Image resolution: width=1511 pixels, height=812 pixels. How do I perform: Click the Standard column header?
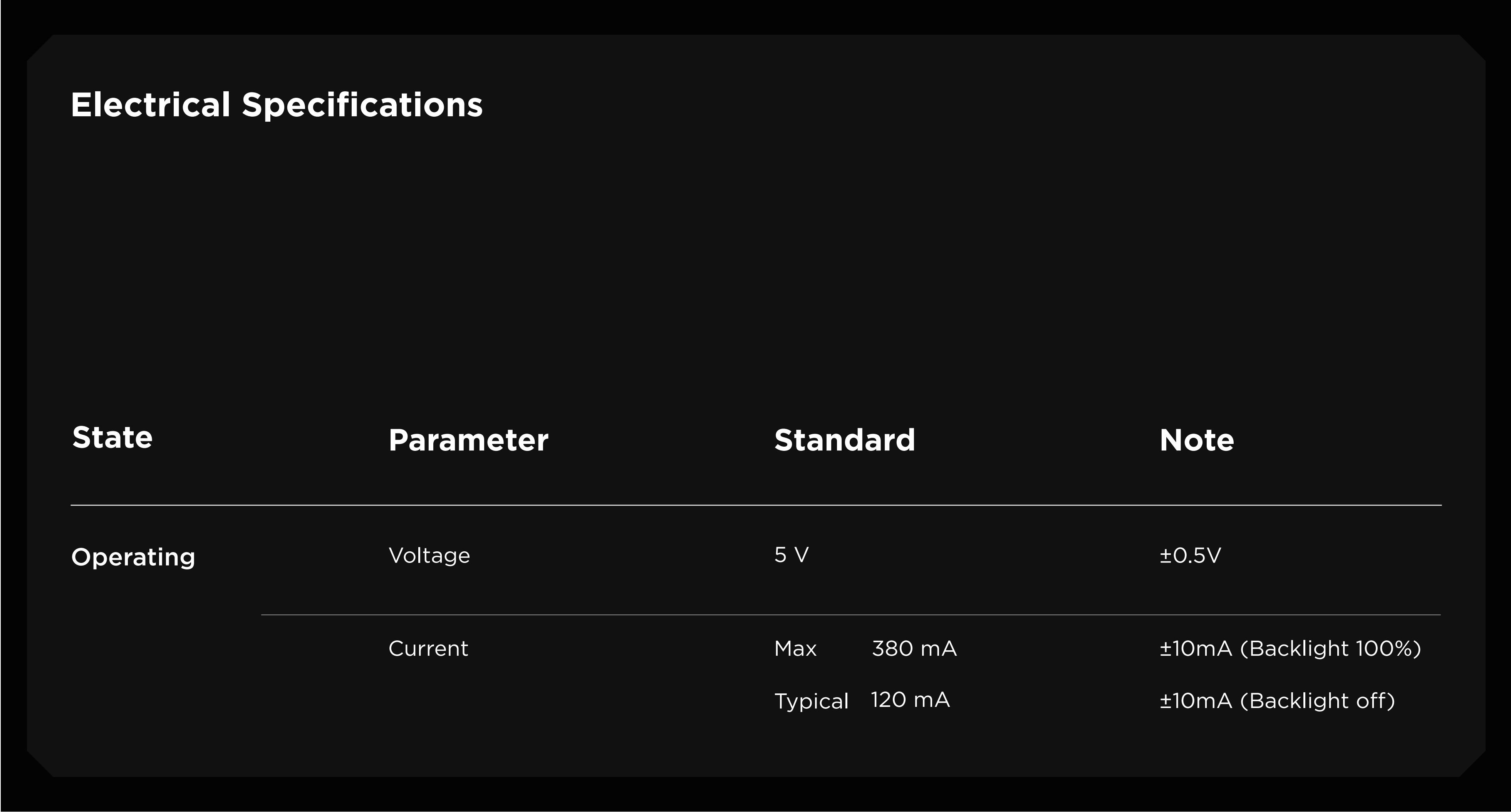point(844,440)
